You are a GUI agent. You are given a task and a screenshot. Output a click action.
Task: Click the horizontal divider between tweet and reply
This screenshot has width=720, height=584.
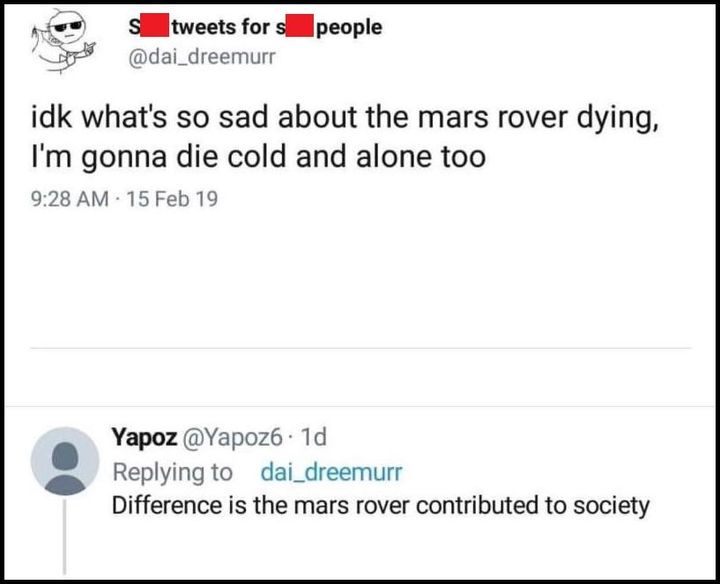(x=360, y=348)
